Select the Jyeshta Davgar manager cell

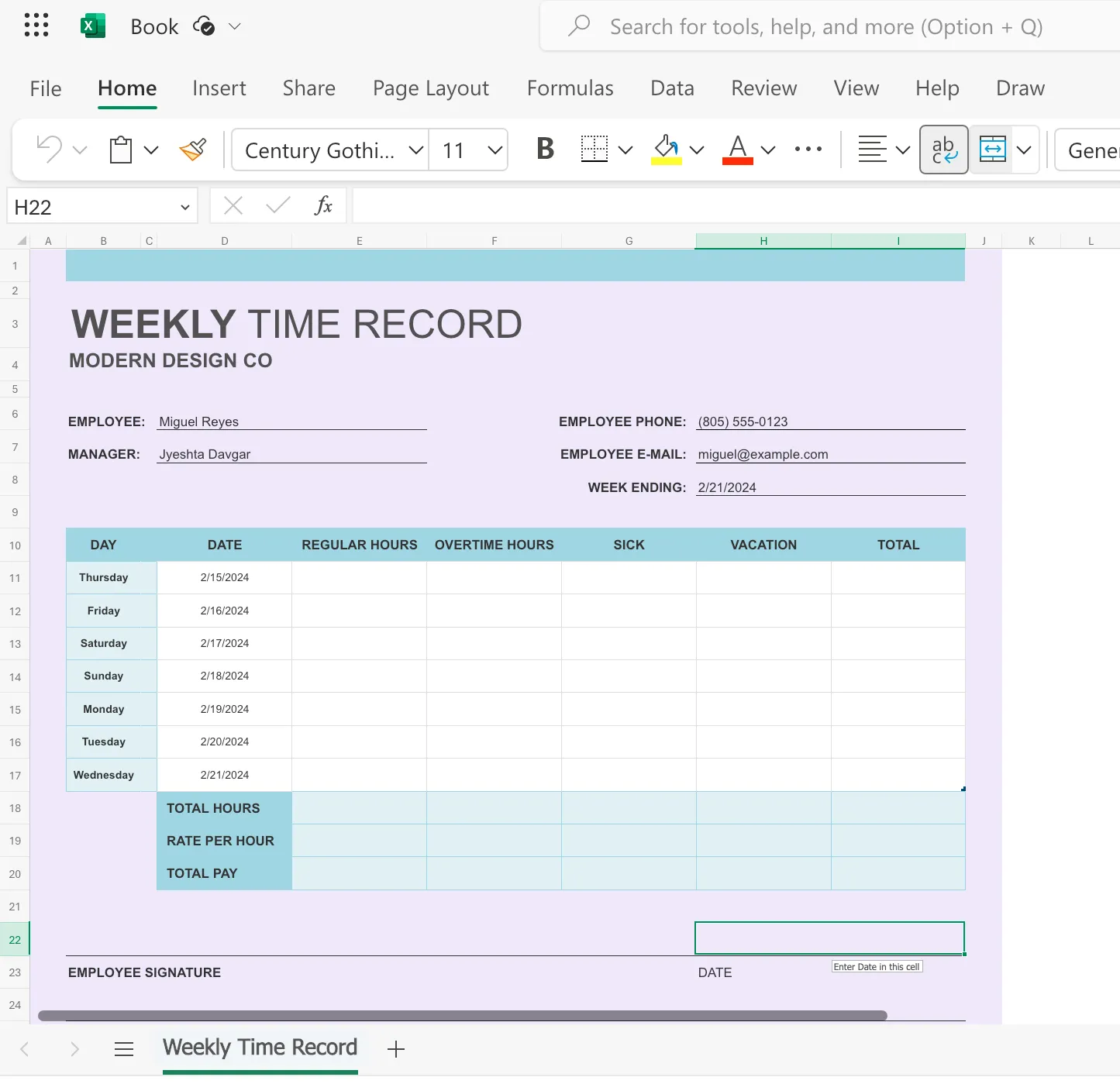pos(292,454)
